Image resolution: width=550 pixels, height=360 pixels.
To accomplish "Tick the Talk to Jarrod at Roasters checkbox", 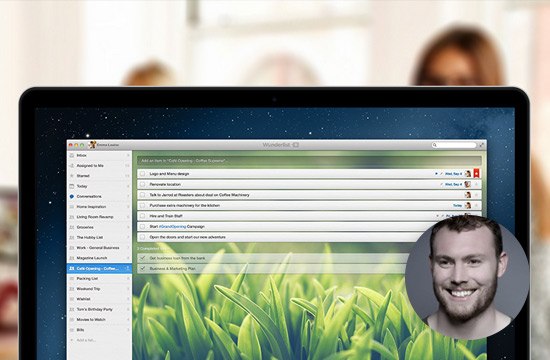I will tap(142, 195).
